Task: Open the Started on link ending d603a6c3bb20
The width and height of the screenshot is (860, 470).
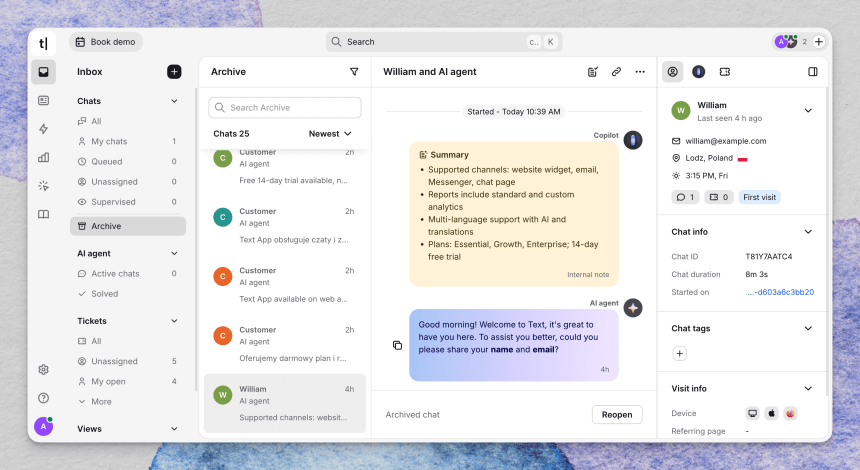Action: point(780,292)
